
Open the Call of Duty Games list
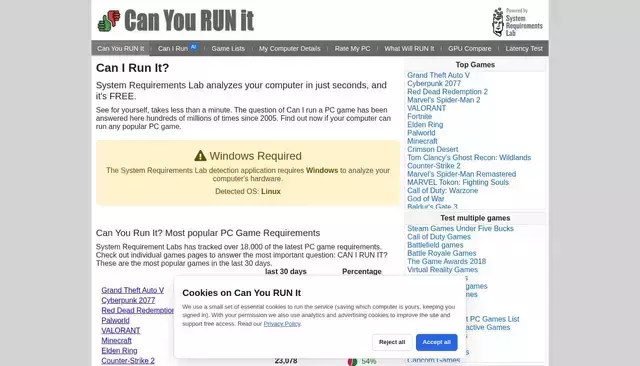tap(438, 237)
